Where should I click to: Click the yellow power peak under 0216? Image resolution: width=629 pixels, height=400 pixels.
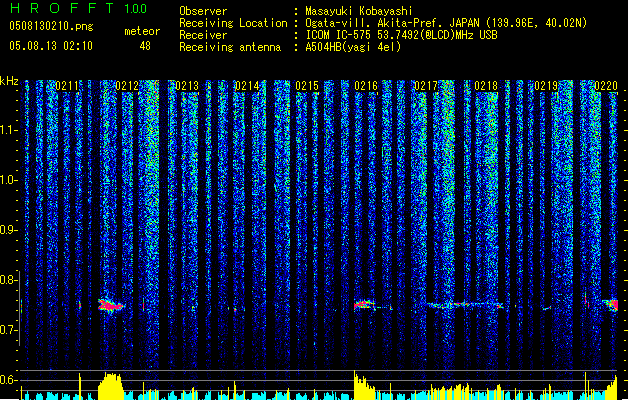363,386
